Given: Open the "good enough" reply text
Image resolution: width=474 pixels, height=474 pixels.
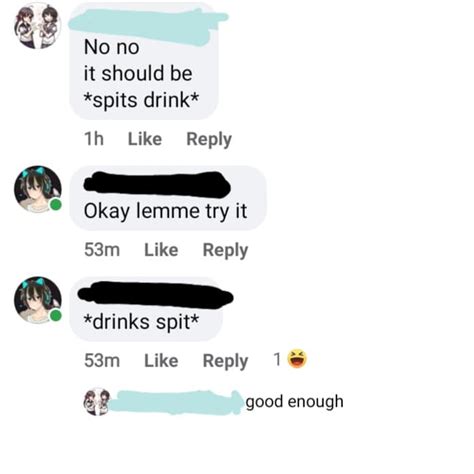Looking at the screenshot, I should tap(295, 402).
